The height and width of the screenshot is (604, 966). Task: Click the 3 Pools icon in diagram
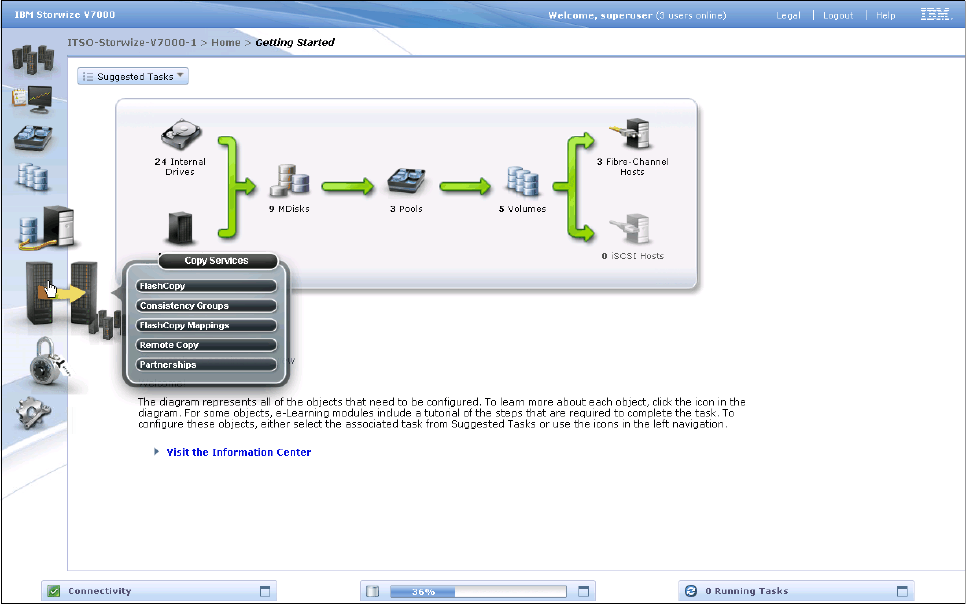tap(407, 183)
